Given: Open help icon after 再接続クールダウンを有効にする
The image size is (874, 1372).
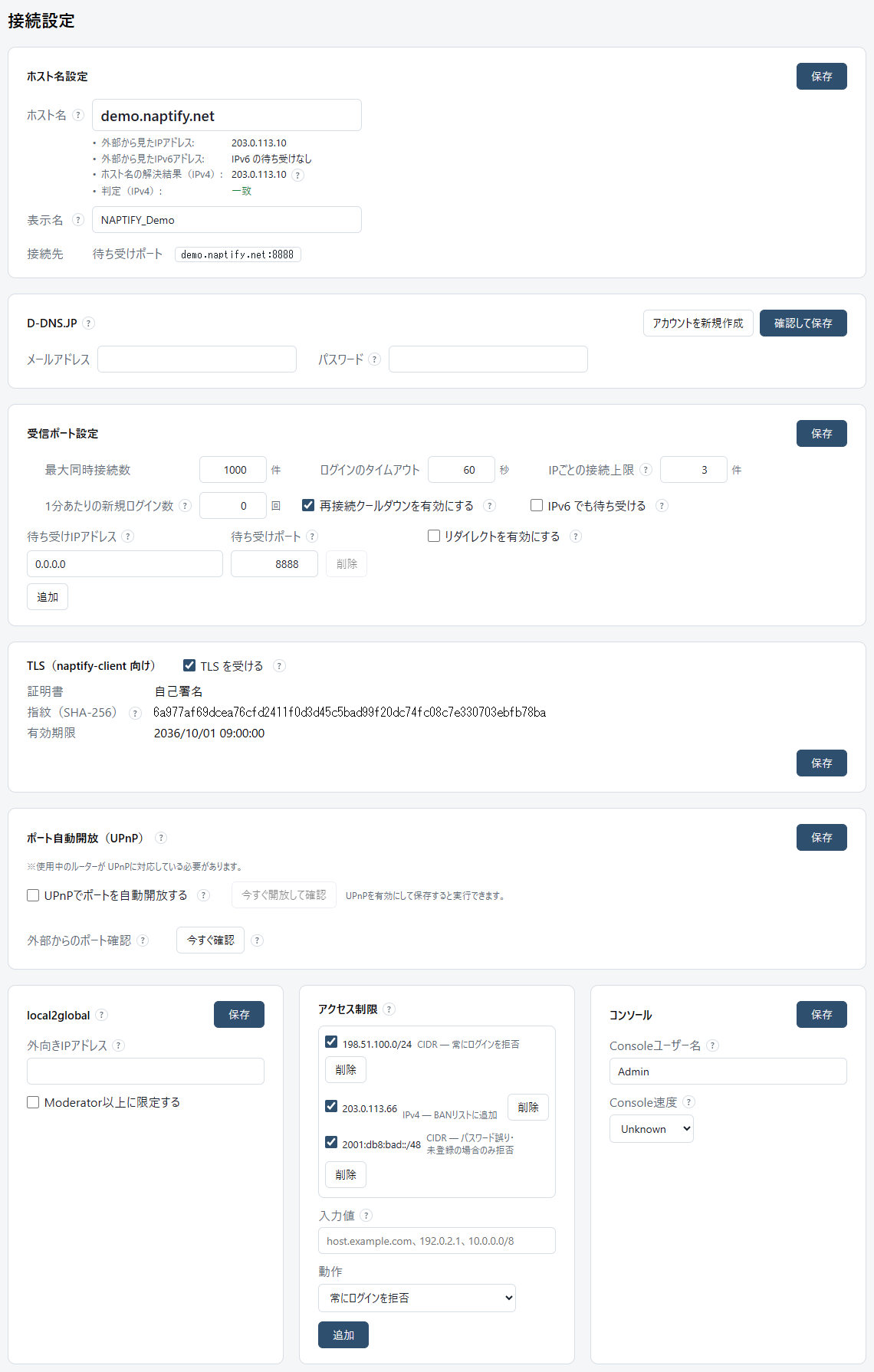Looking at the screenshot, I should [490, 506].
